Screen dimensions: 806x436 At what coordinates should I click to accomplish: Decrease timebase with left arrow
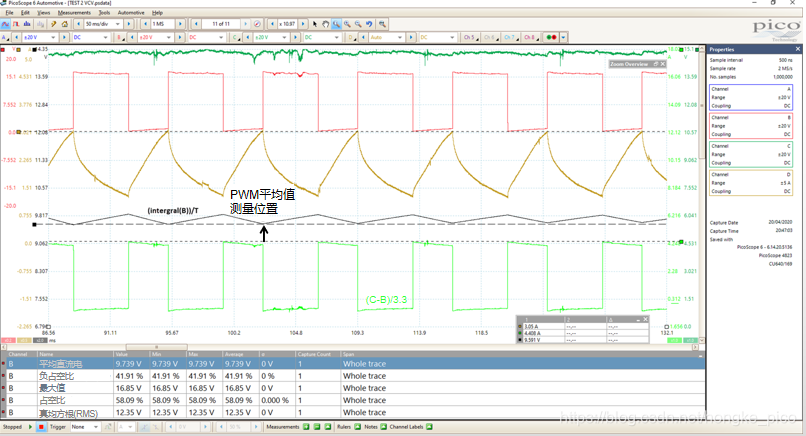(78, 24)
